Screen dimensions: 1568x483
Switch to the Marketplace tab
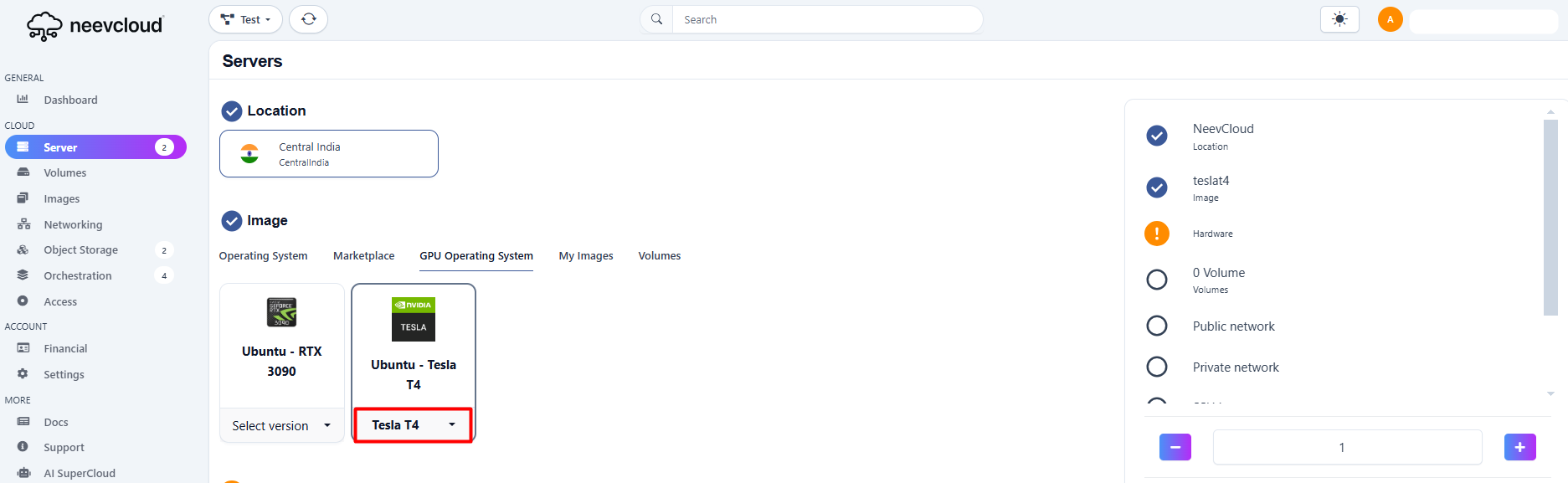click(x=363, y=256)
